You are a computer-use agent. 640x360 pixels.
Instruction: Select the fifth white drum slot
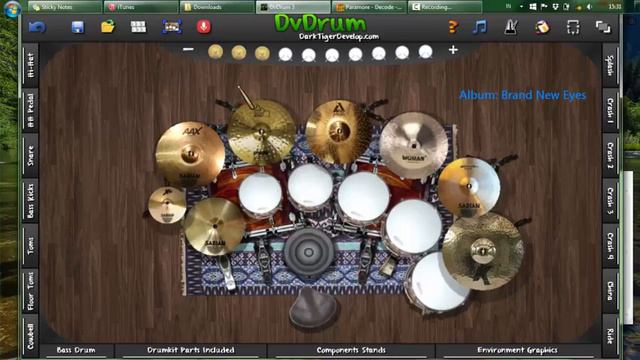(378, 53)
